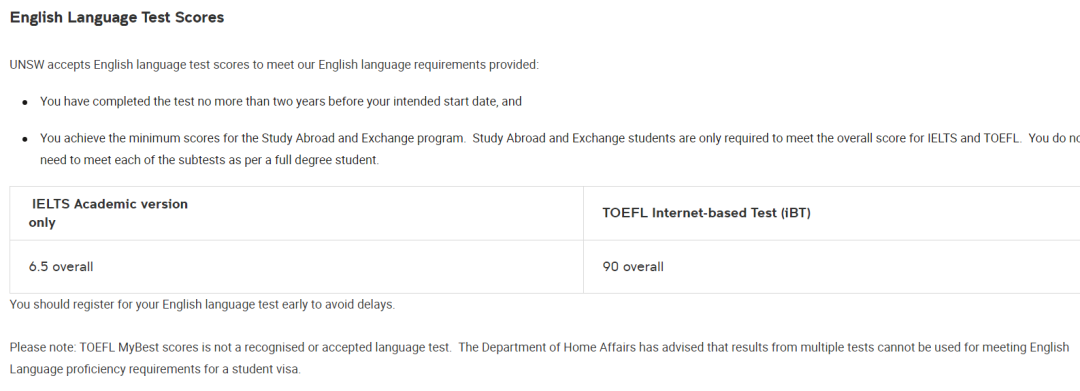Screen dimensions: 1080x391
Task: Click the word 'only' in IELTS header
Action: tap(42, 223)
